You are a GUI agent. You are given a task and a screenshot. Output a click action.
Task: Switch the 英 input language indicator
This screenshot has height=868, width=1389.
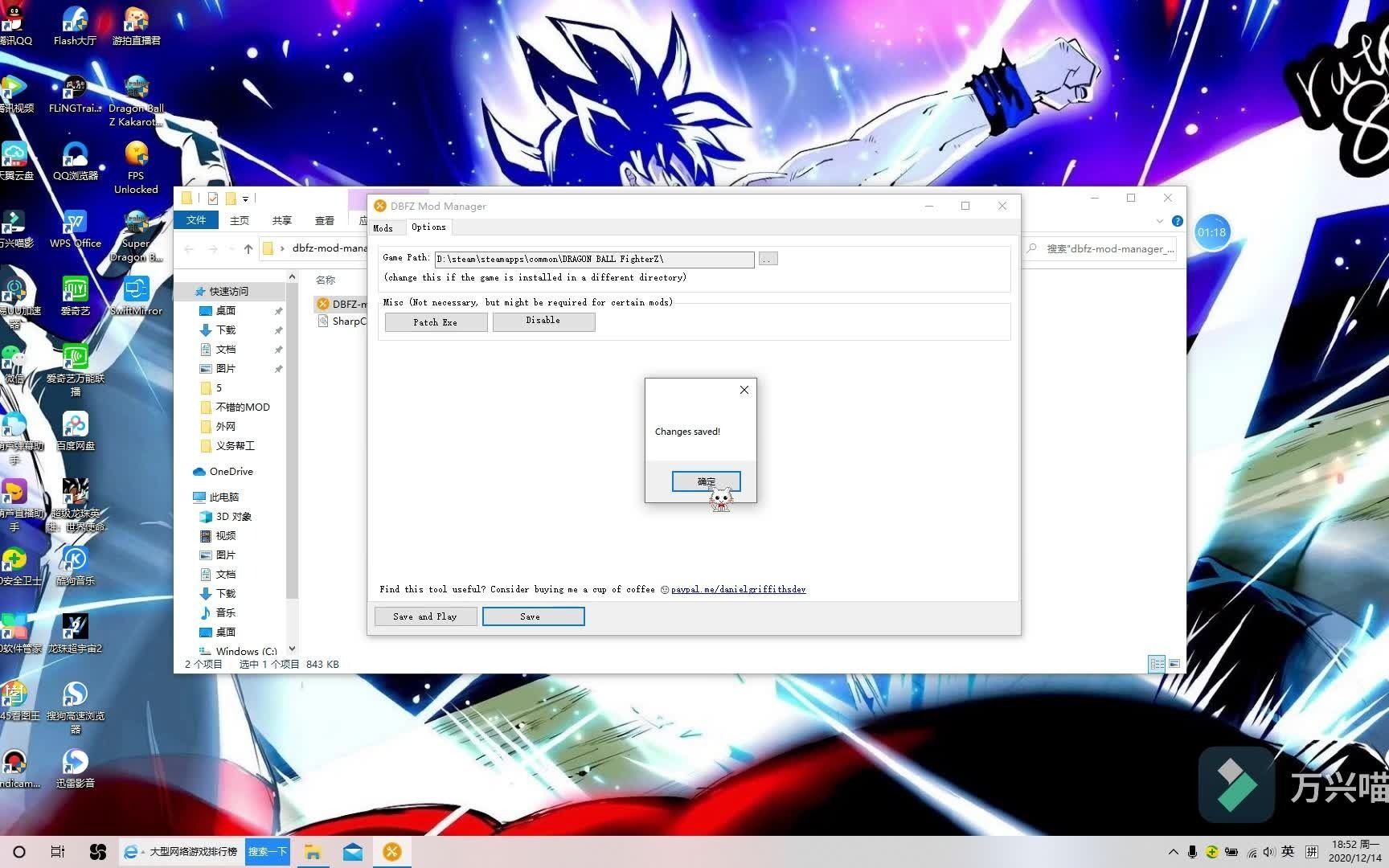[x=1289, y=851]
